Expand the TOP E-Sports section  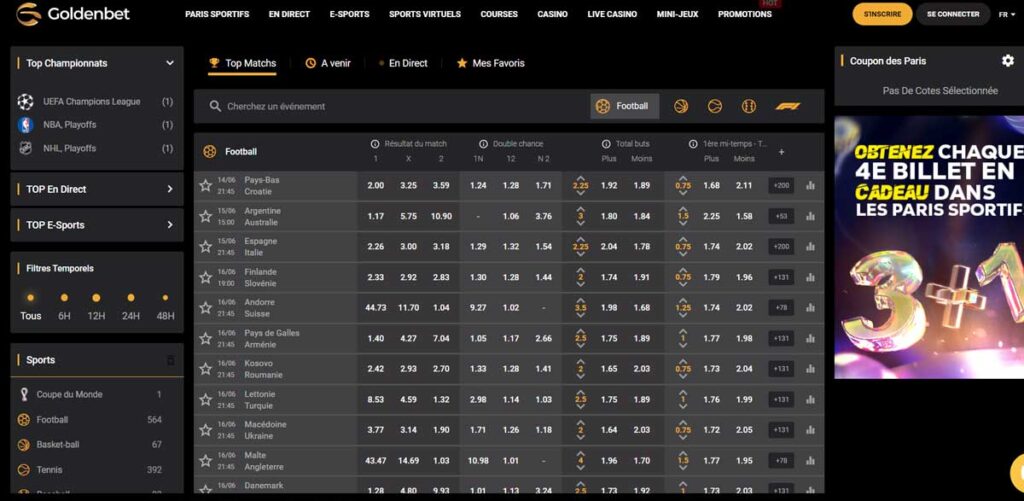pyautogui.click(x=170, y=225)
